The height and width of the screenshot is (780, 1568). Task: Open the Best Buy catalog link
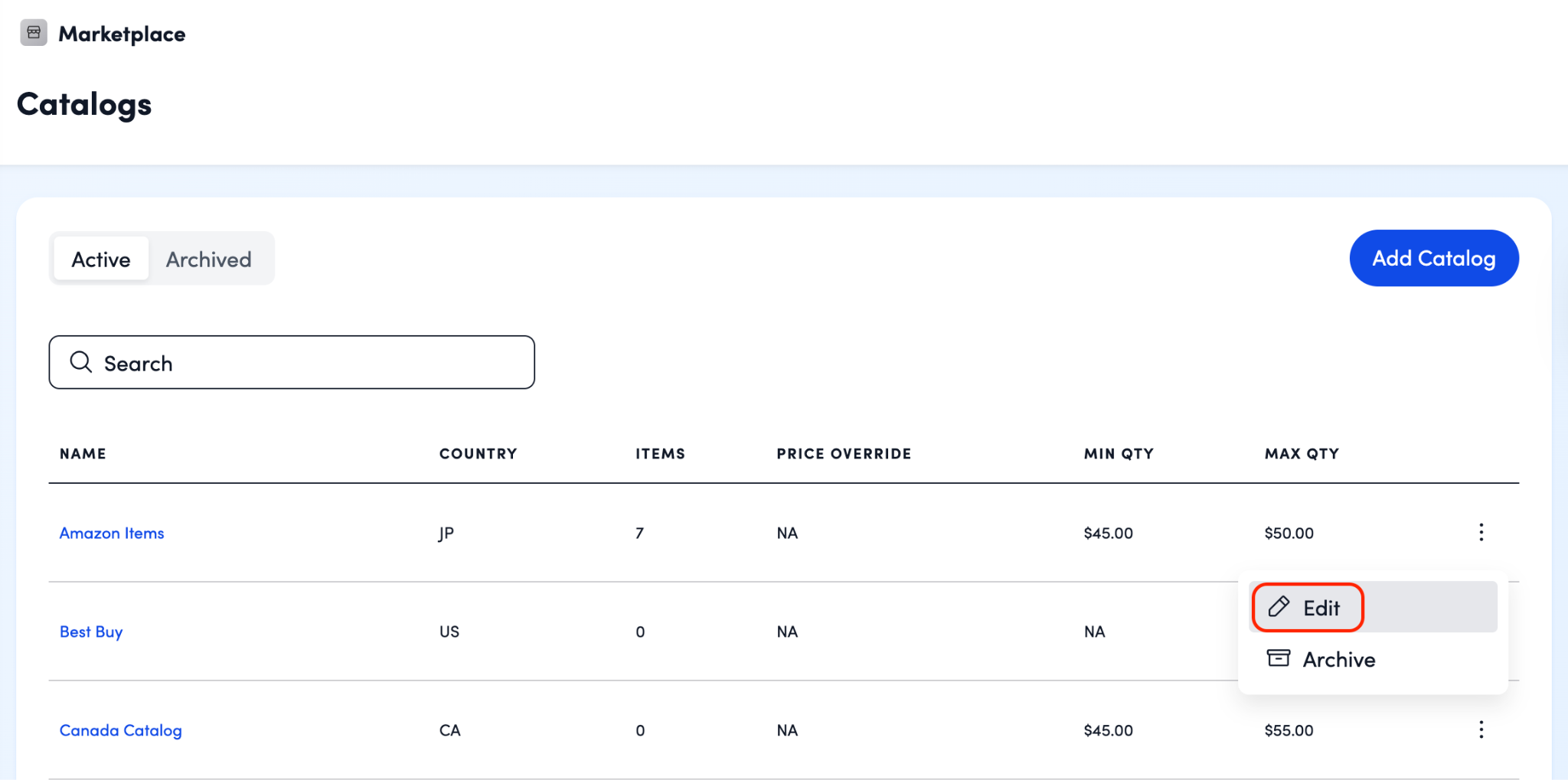[91, 632]
